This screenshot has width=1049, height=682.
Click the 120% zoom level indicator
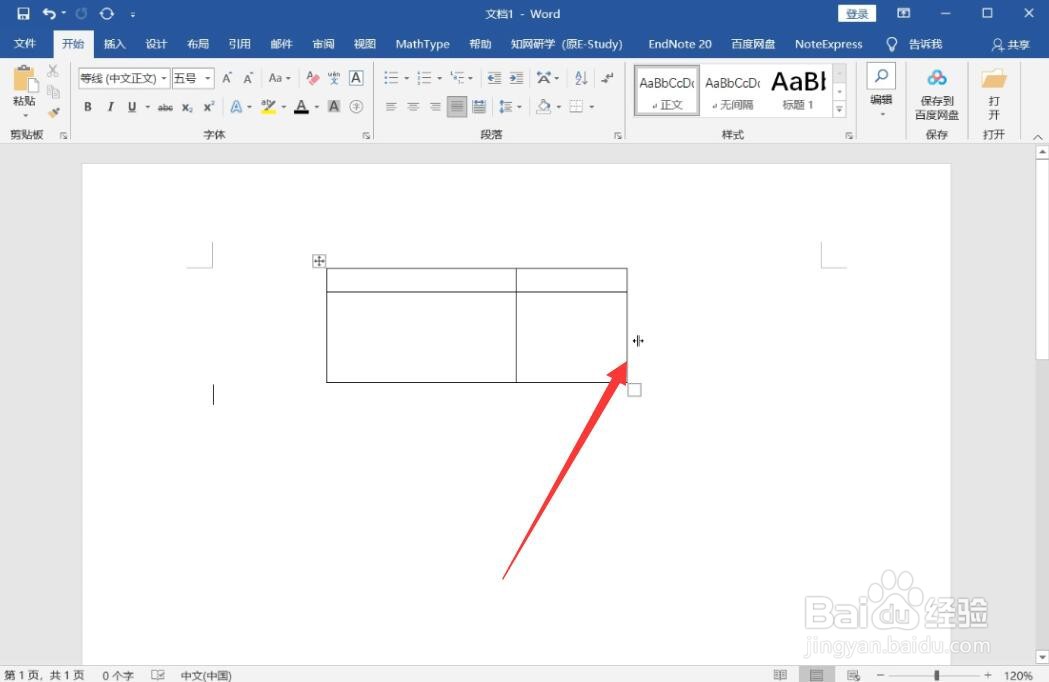coord(1018,675)
